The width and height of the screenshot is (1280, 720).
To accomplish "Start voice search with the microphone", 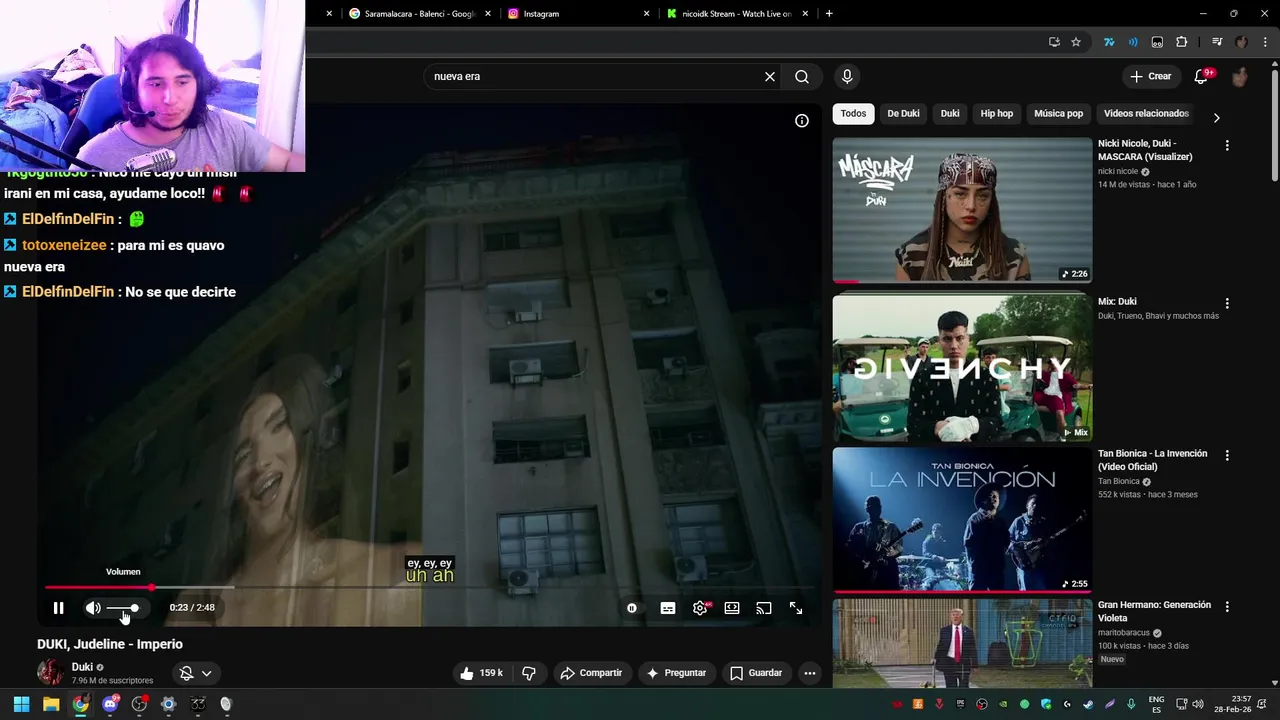I will [x=847, y=77].
